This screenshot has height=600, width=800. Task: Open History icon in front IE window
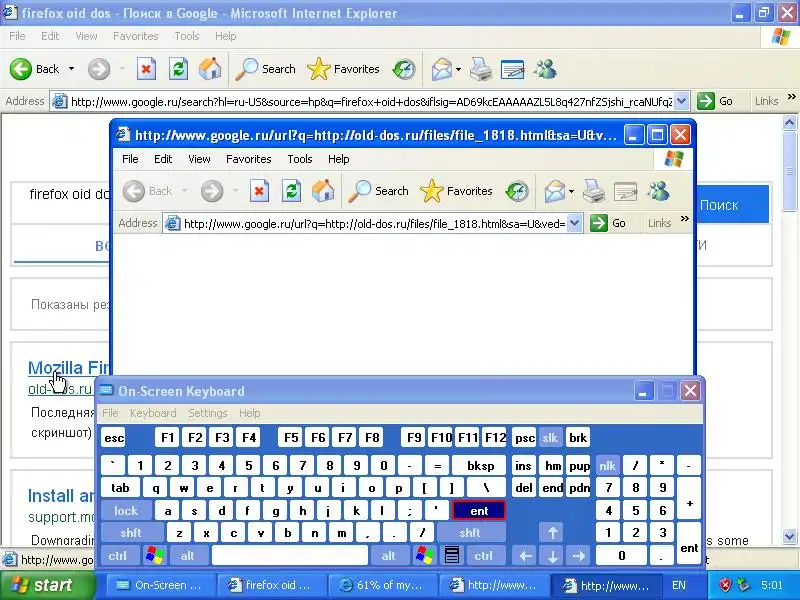coord(517,191)
